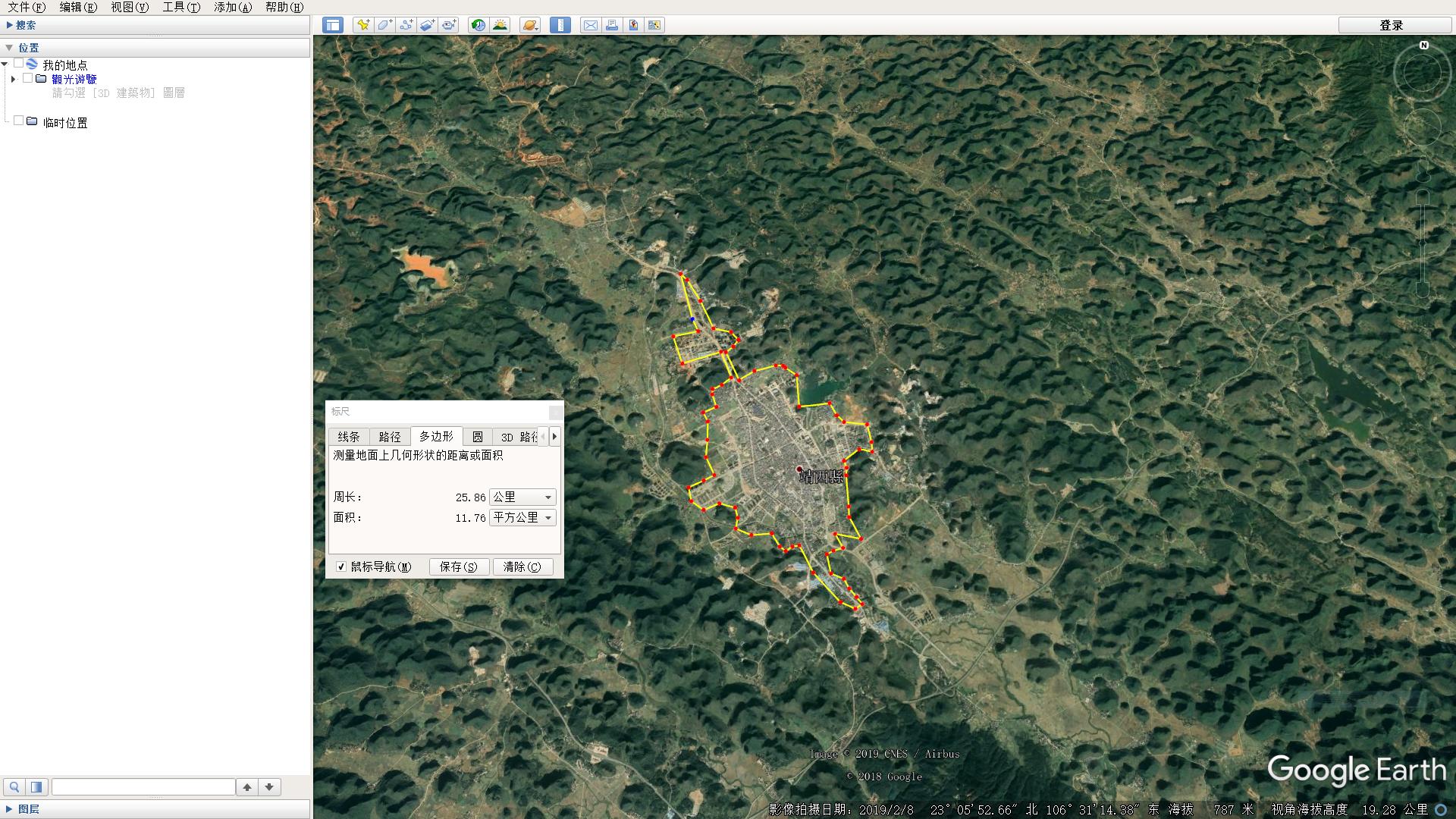Open the 工具(T) menu
1456x819 pixels.
180,7
